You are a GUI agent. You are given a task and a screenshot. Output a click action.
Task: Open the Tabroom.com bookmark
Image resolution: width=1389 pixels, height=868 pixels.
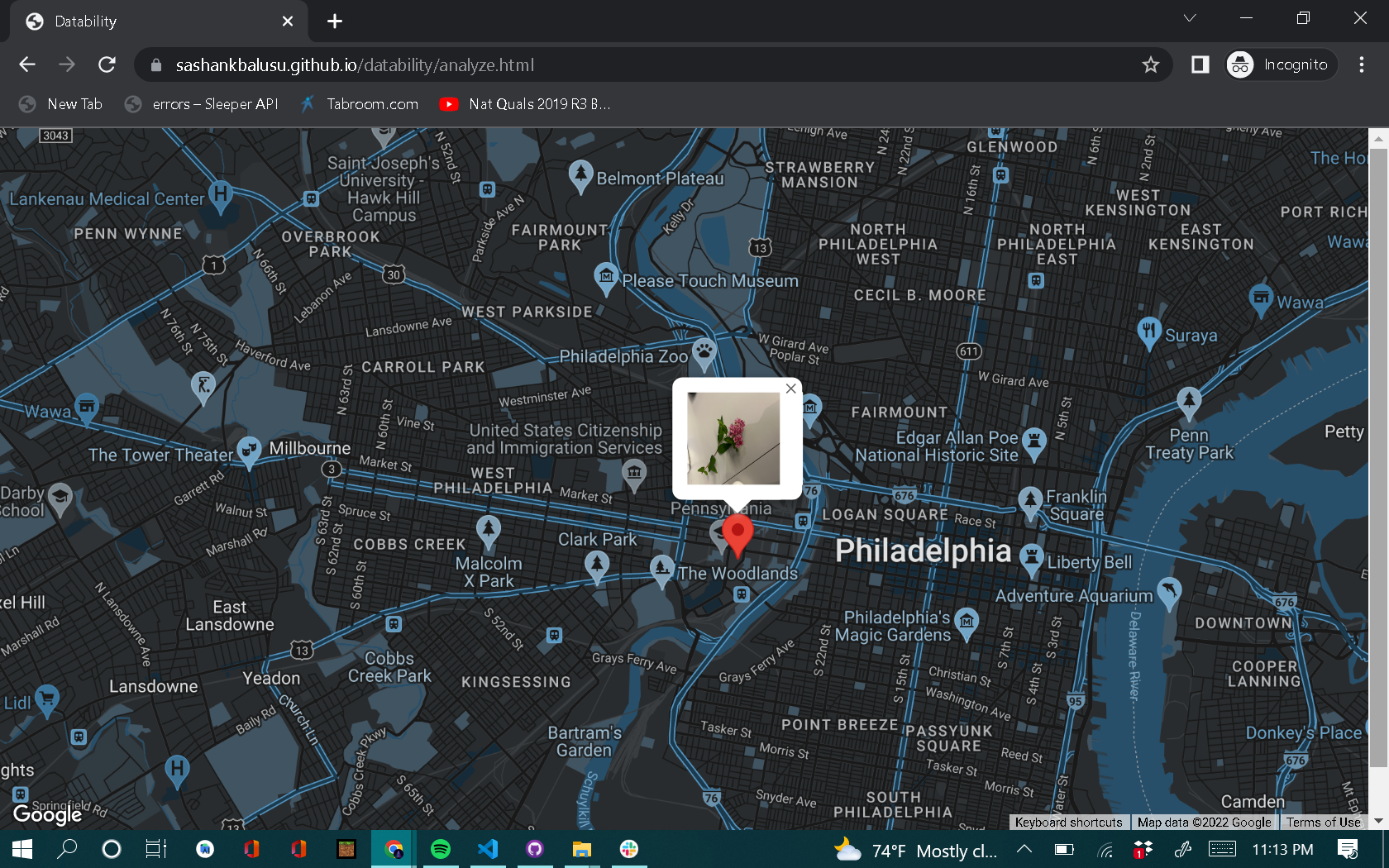[360, 104]
